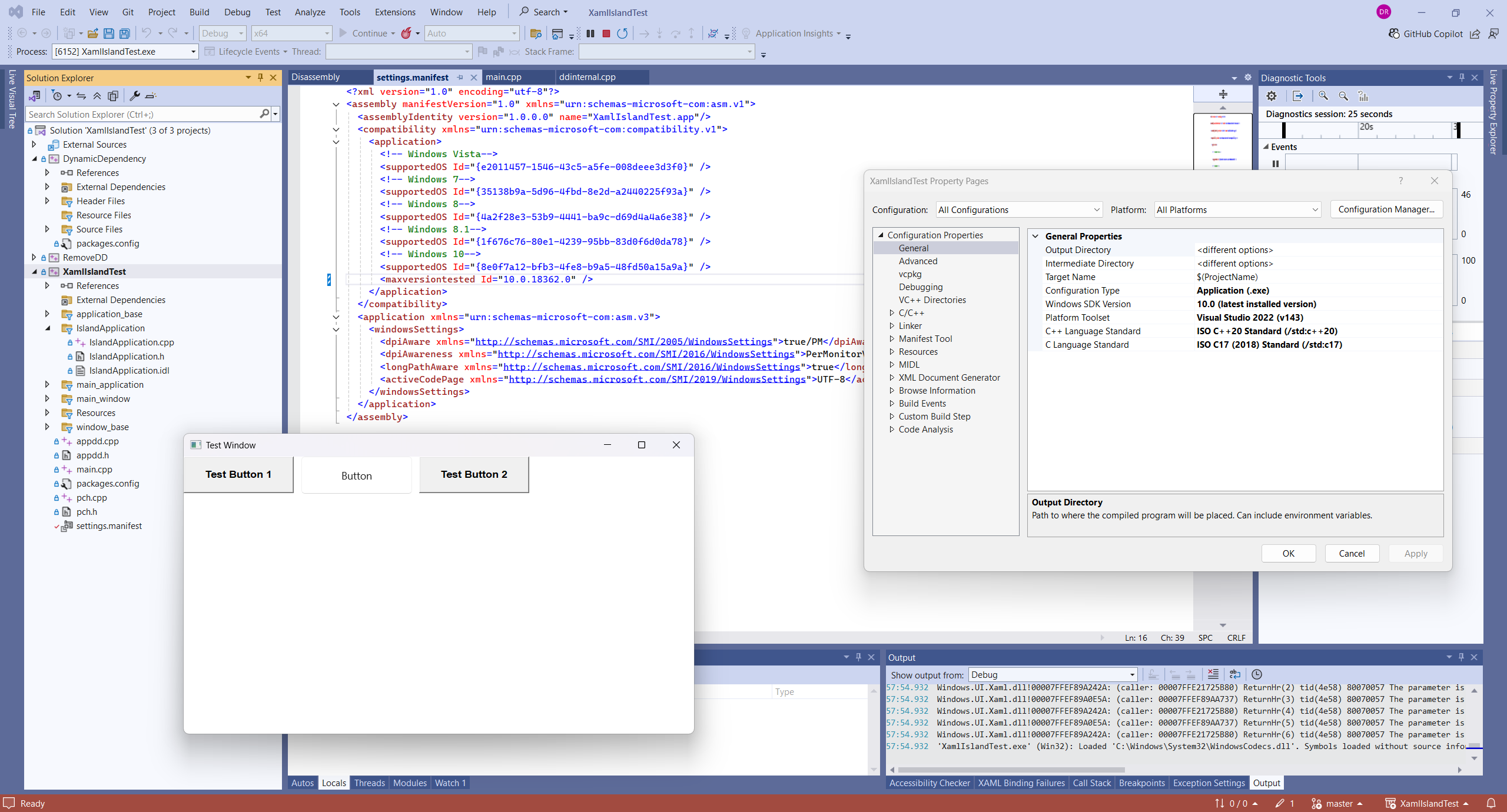Zoom out on Diagnostic Tools timeline
Image resolution: width=1507 pixels, height=812 pixels.
click(x=1343, y=96)
